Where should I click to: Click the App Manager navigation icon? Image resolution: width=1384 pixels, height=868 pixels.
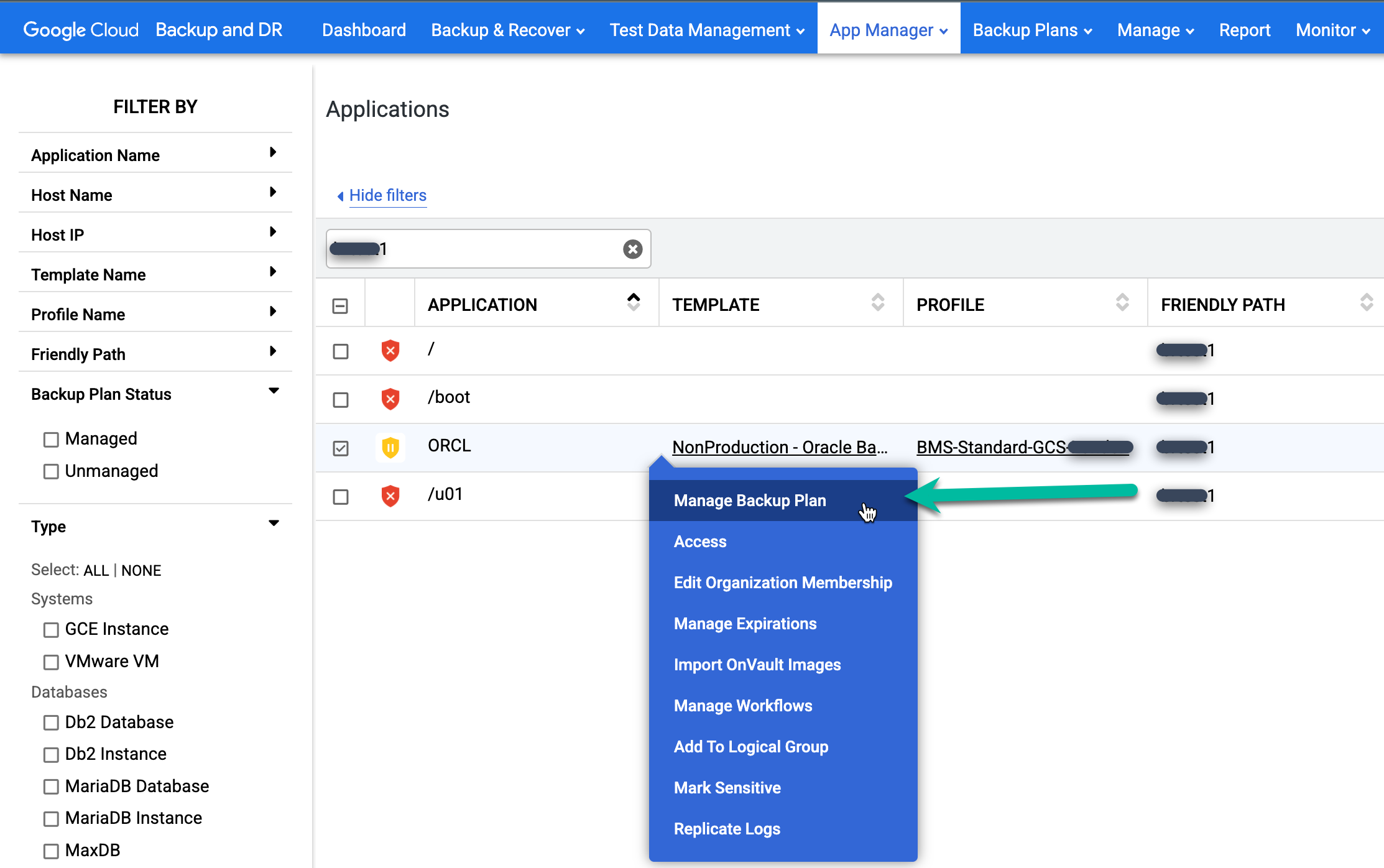click(x=887, y=30)
